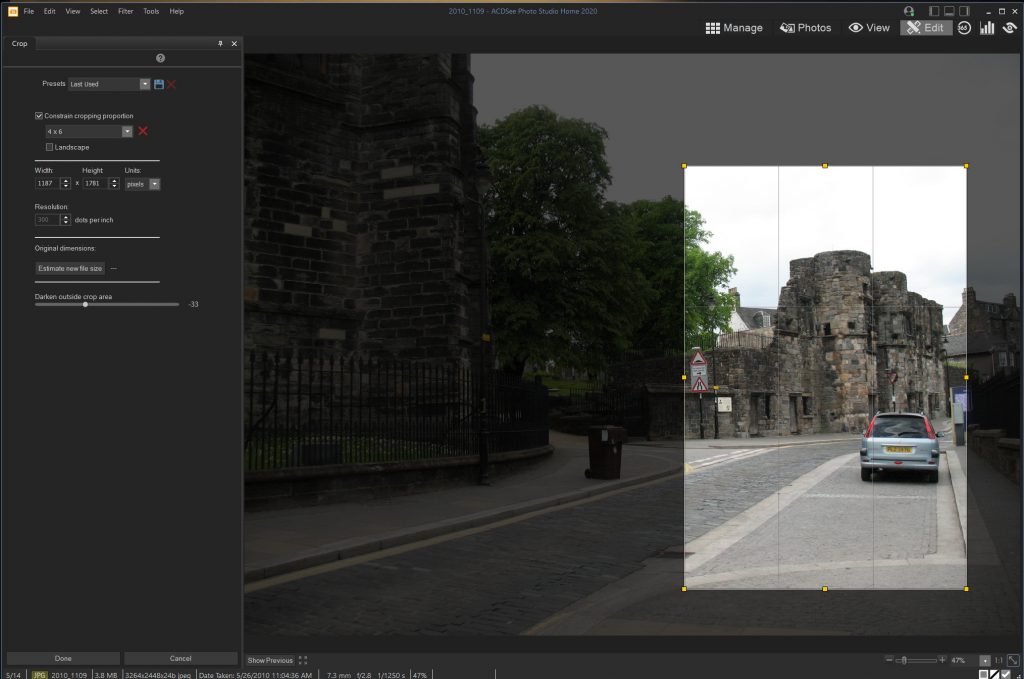Viewport: 1024px width, 679px height.
Task: Open the Units pixels dropdown
Action: coord(155,184)
